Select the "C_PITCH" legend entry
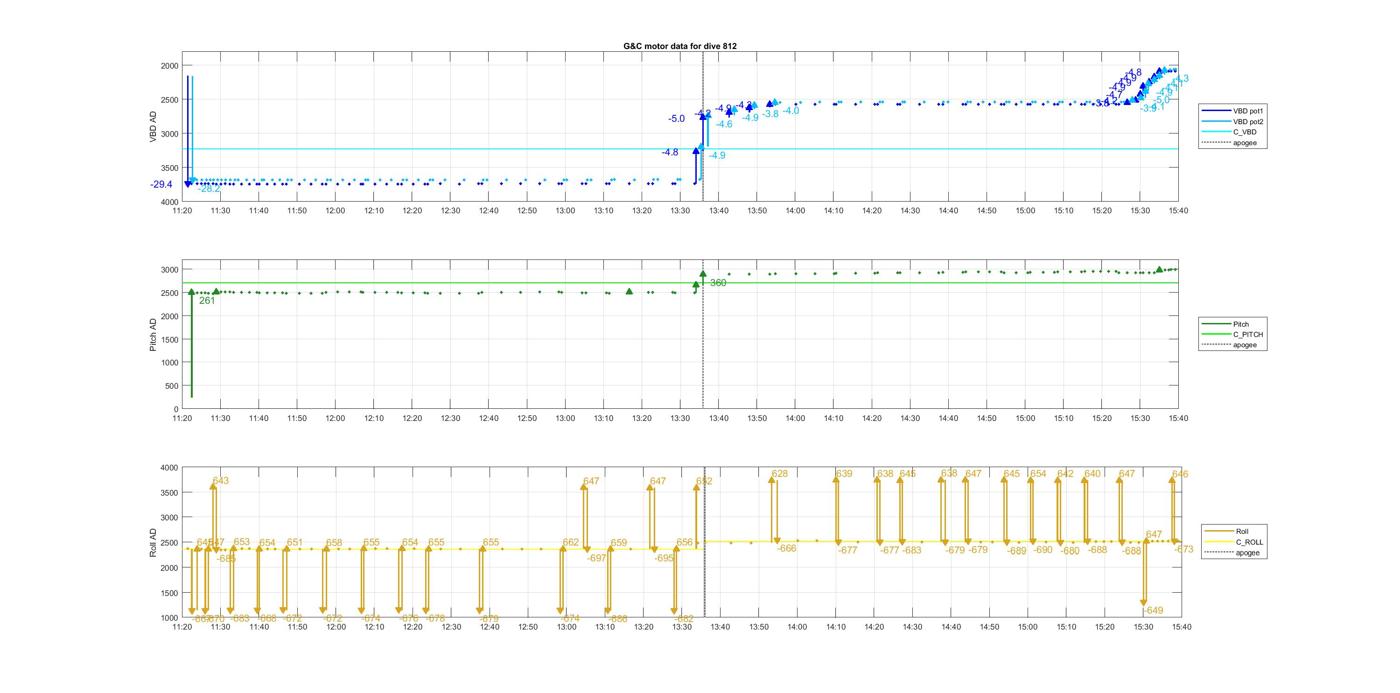 1230,334
